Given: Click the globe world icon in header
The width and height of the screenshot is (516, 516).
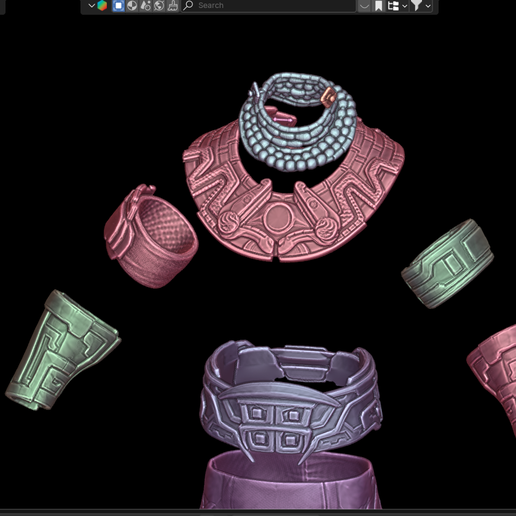Looking at the screenshot, I should tap(159, 6).
